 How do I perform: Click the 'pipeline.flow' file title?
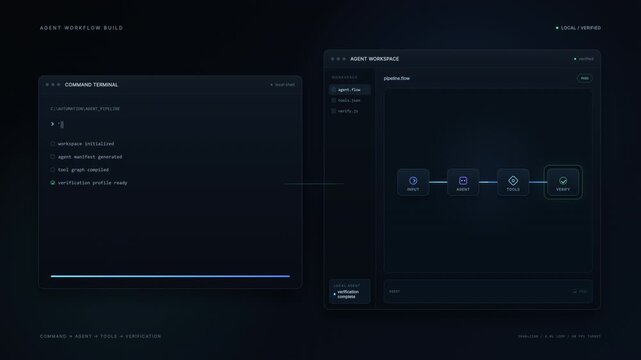pyautogui.click(x=397, y=78)
